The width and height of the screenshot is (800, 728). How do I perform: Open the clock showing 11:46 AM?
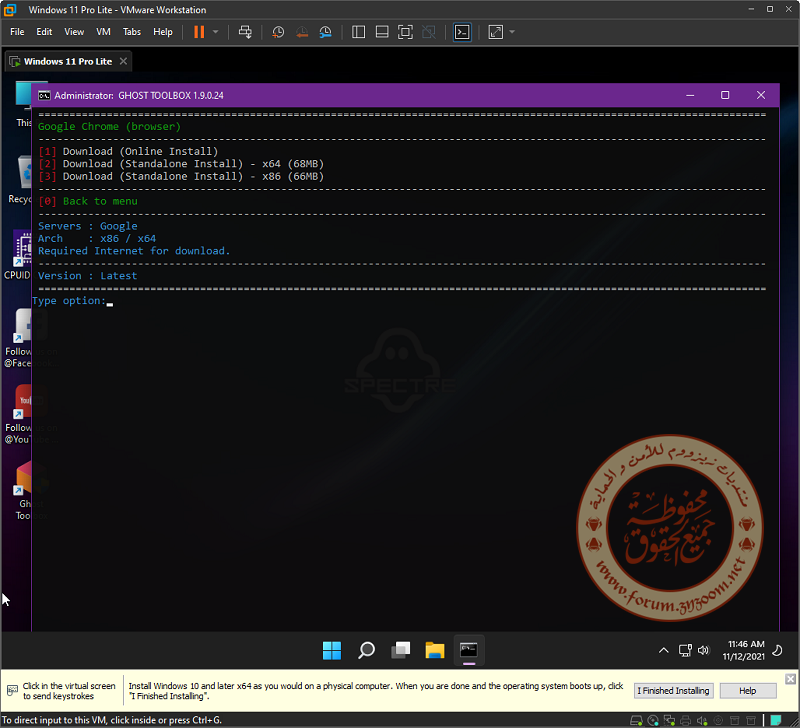[743, 650]
